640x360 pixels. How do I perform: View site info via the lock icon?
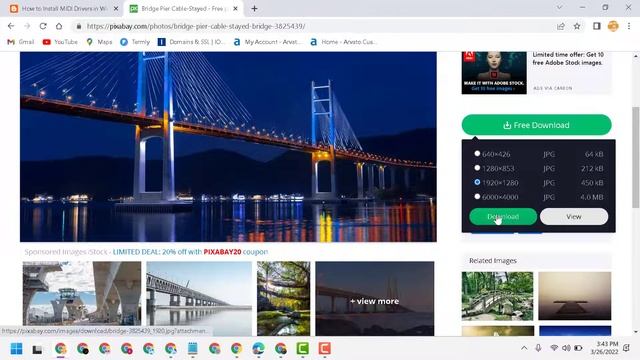78,26
